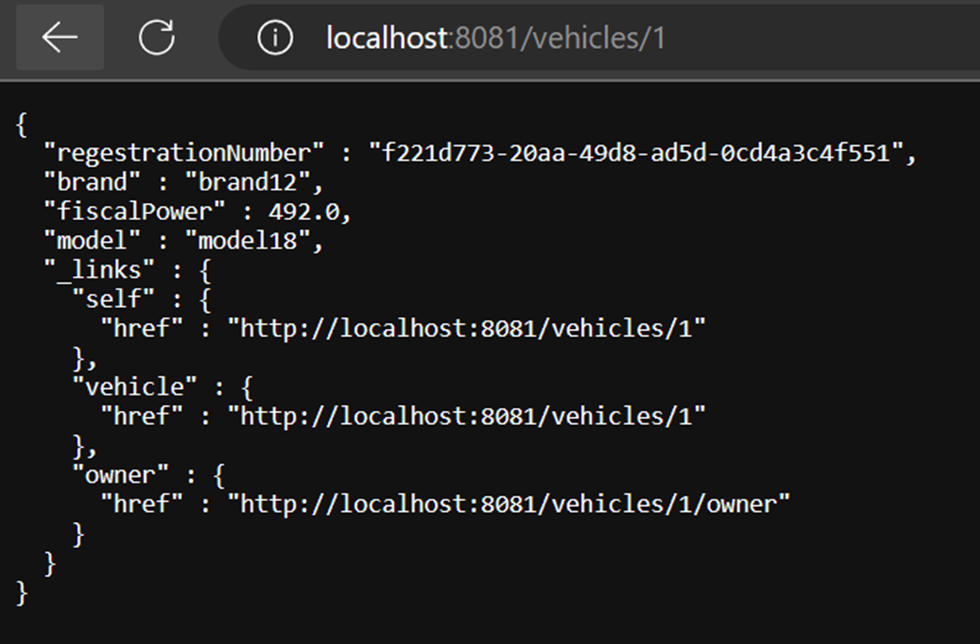Screen dimensions: 980x644
Task: Select the browser back icon to leave page
Action: (59, 36)
